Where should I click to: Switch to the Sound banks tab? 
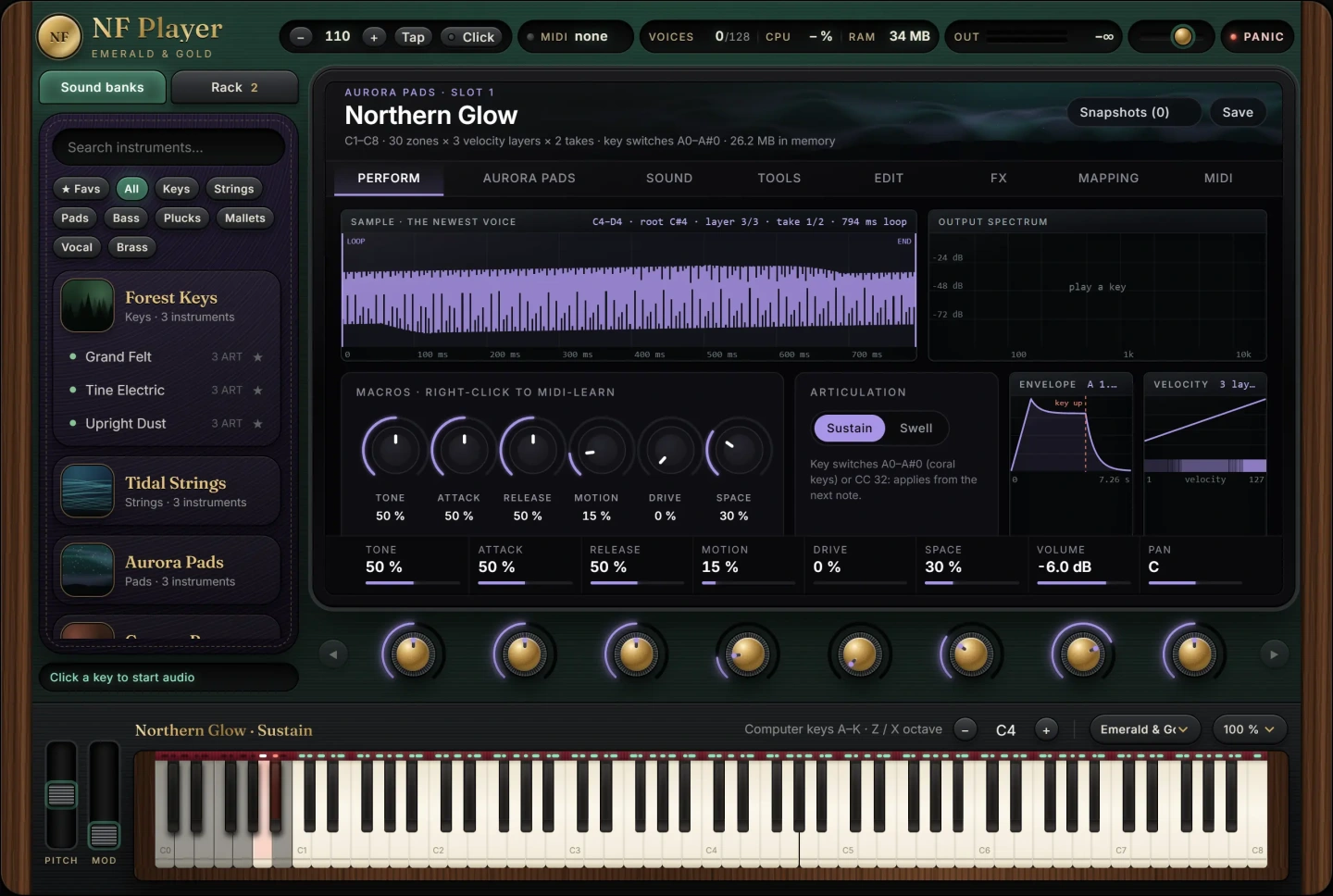point(103,87)
